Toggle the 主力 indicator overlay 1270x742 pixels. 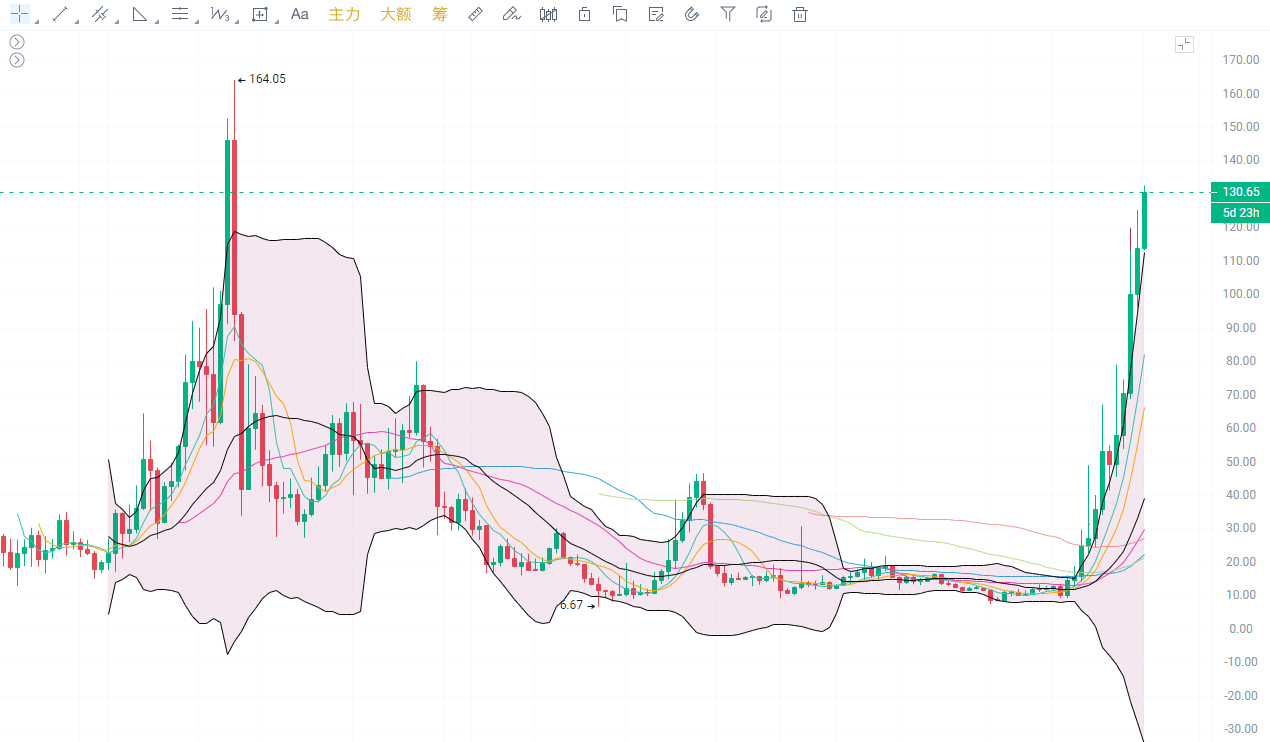coord(344,14)
